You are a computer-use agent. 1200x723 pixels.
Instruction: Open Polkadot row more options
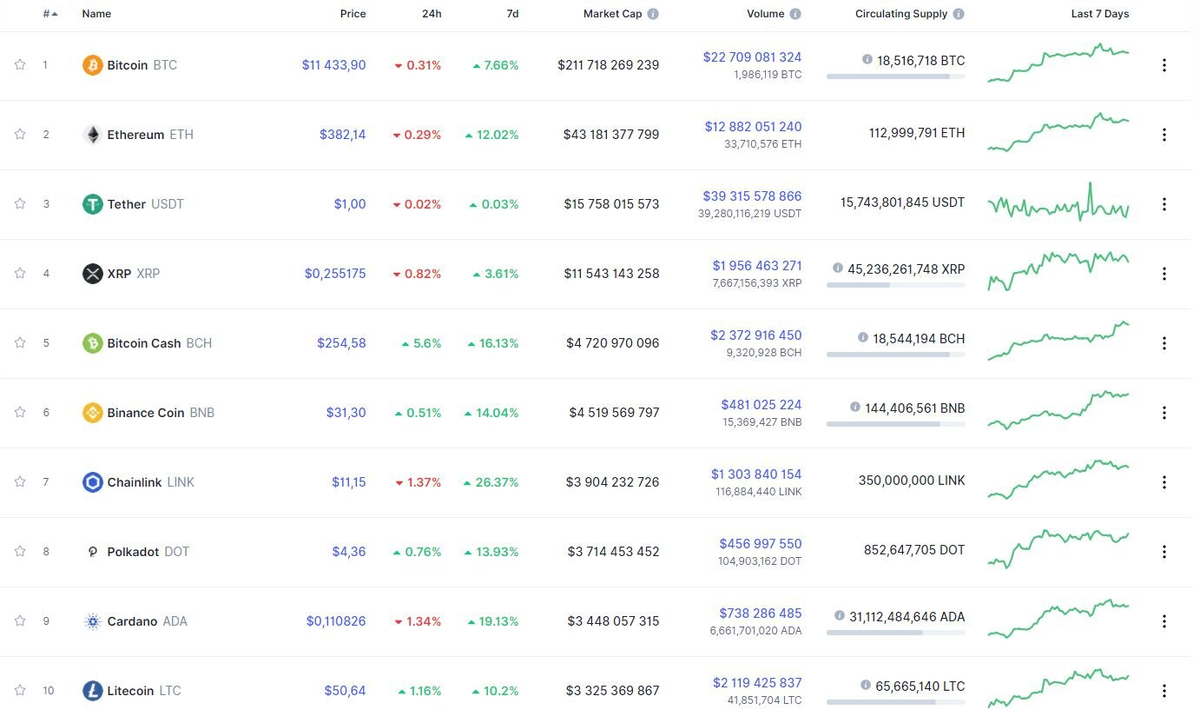[x=1164, y=551]
